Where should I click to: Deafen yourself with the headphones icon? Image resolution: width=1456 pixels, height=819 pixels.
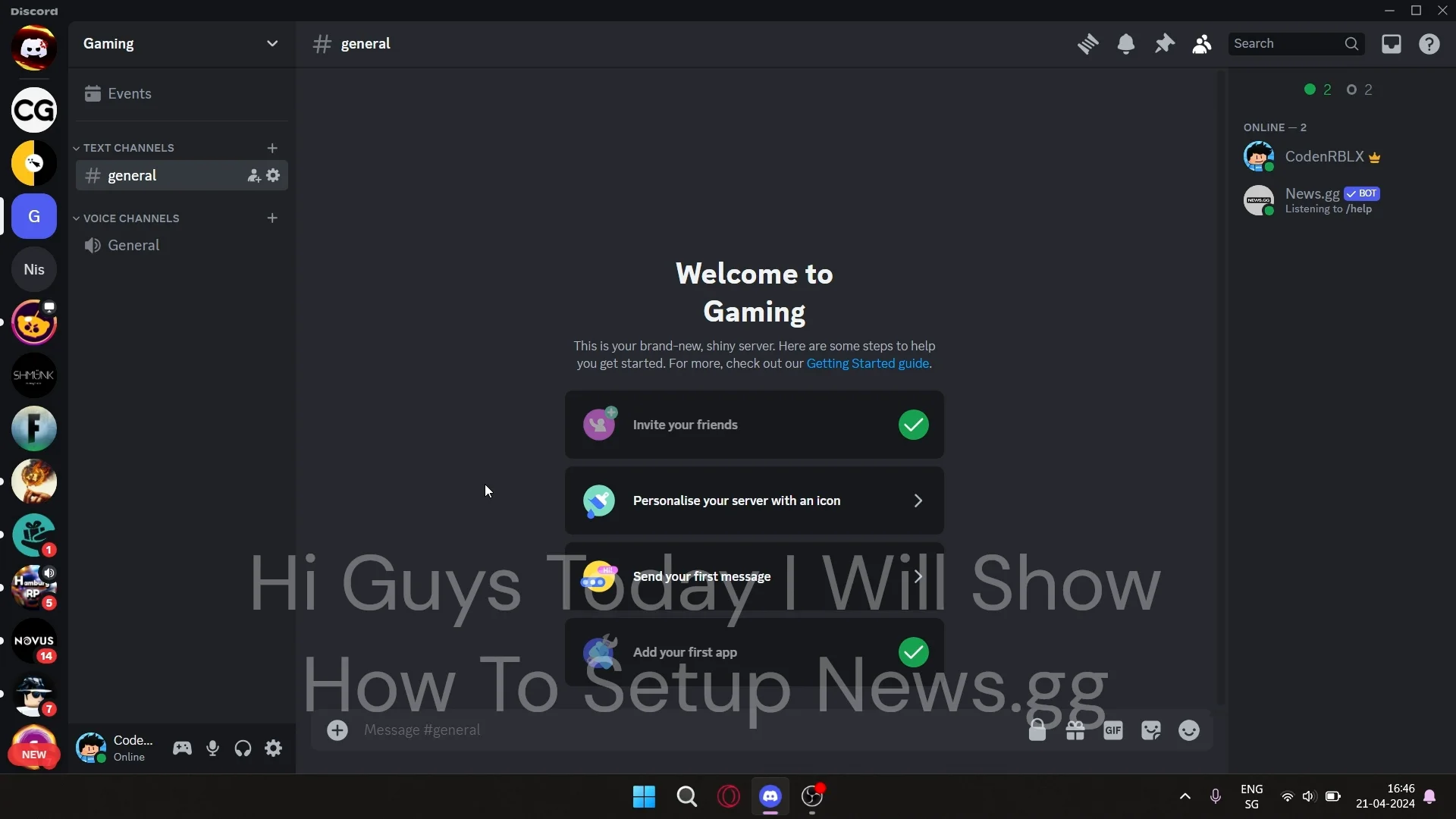coord(243,748)
